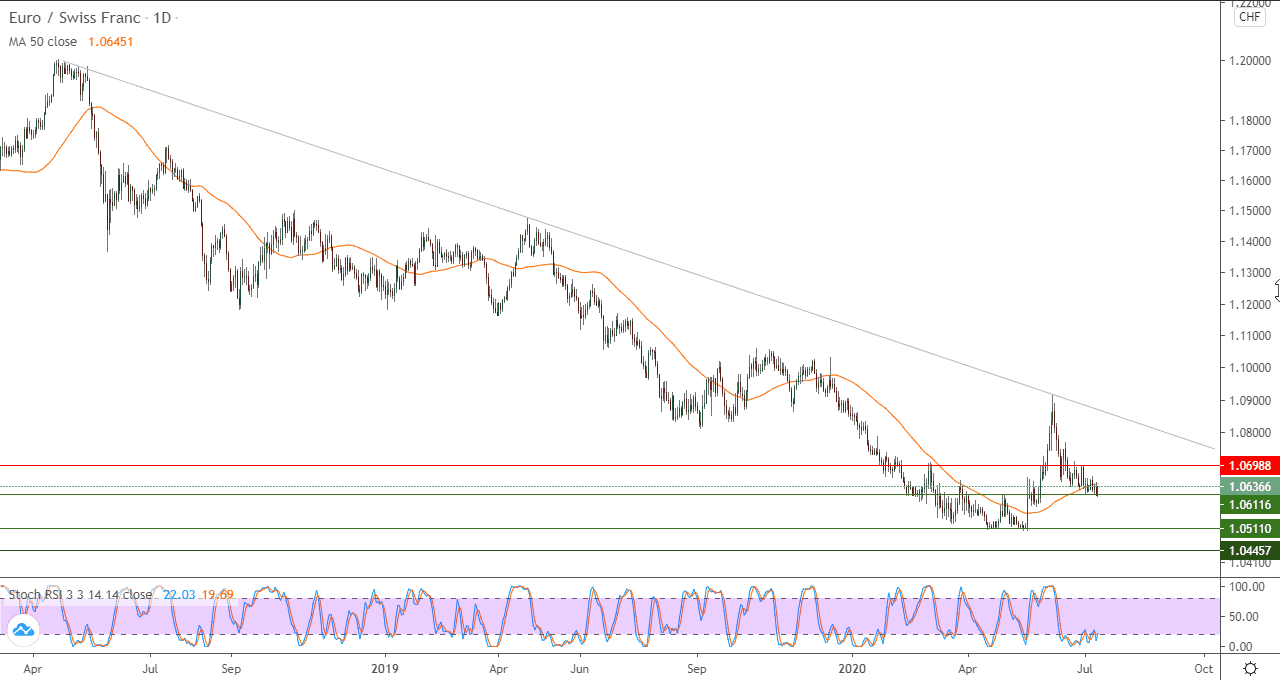Click the green 1.06116 price label
1280x680 pixels.
[x=1249, y=505]
